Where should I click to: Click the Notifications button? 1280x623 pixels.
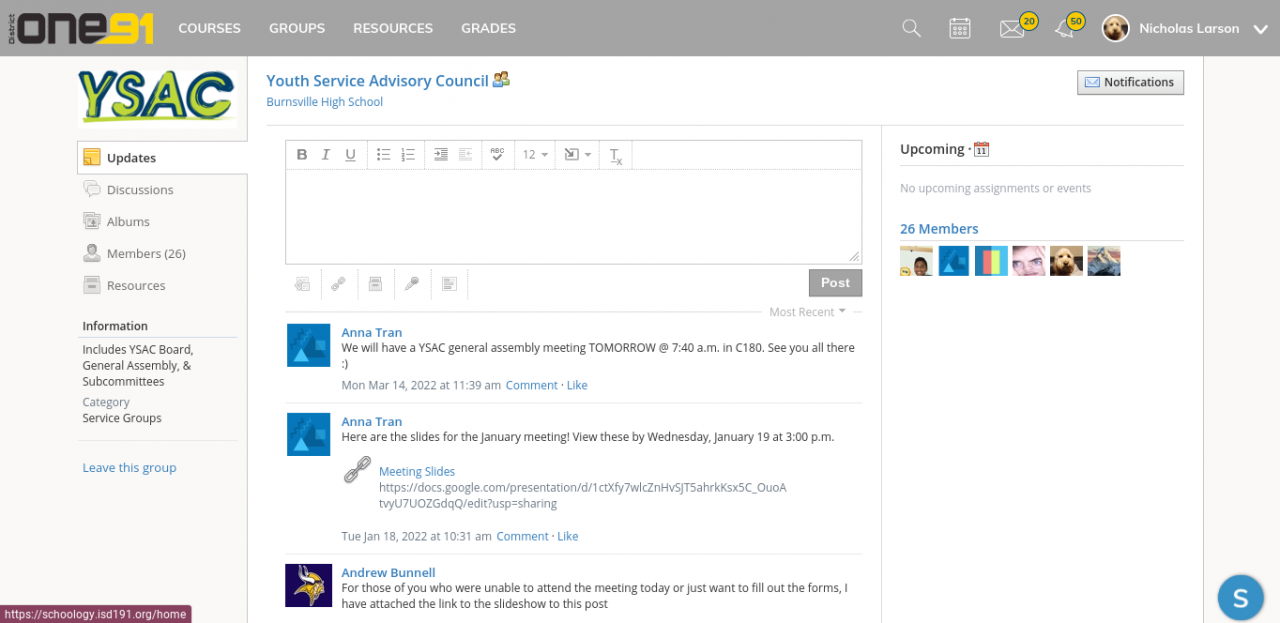1130,82
